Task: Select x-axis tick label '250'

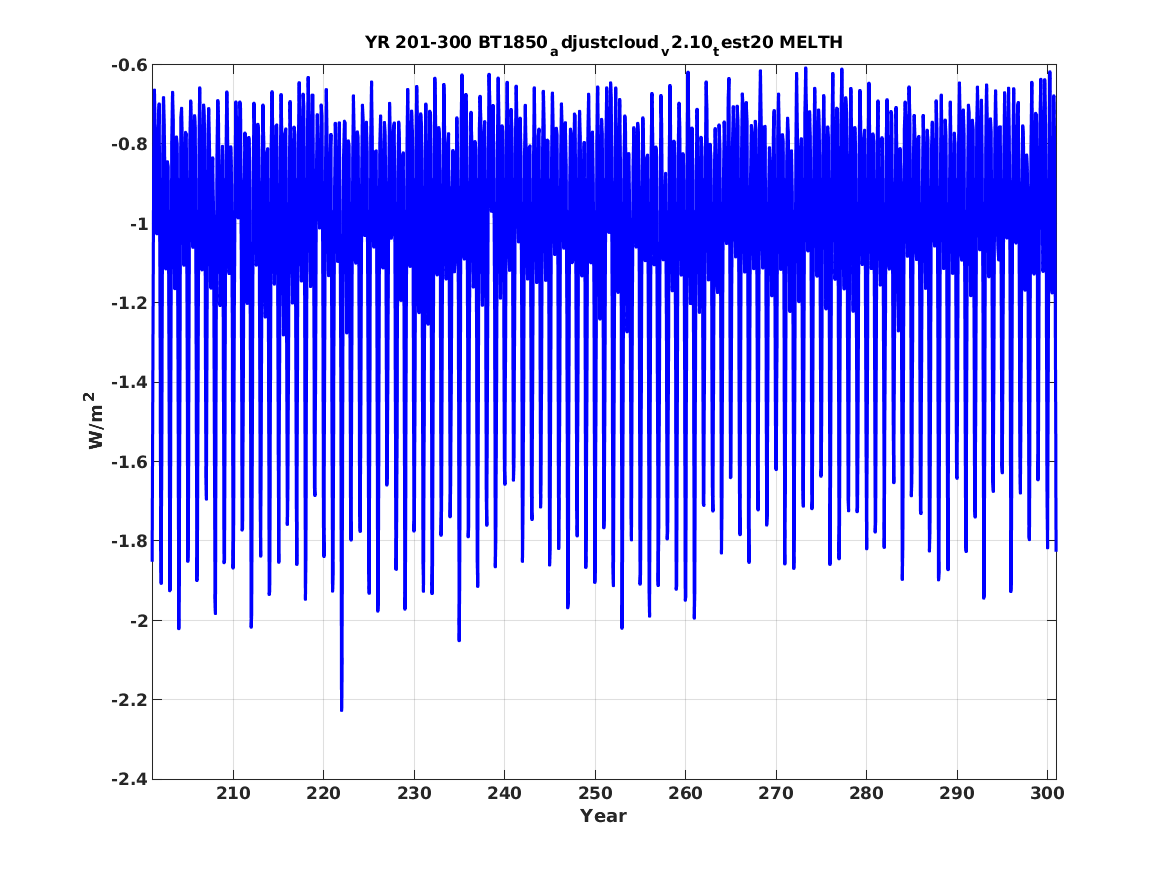Action: coord(595,793)
